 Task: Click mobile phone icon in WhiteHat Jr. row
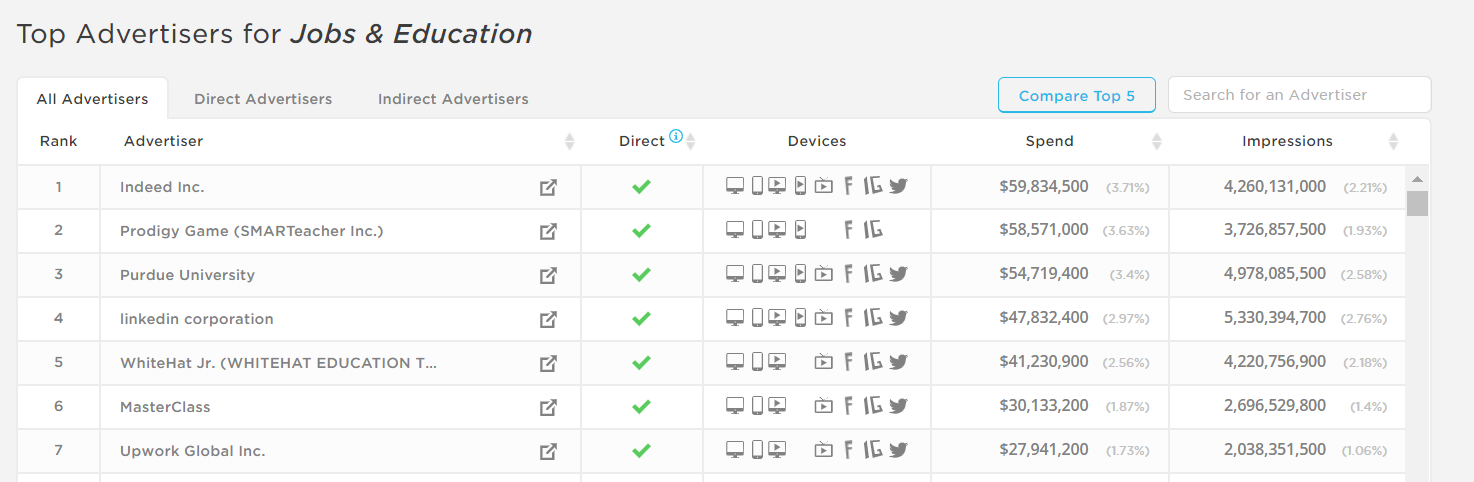757,362
